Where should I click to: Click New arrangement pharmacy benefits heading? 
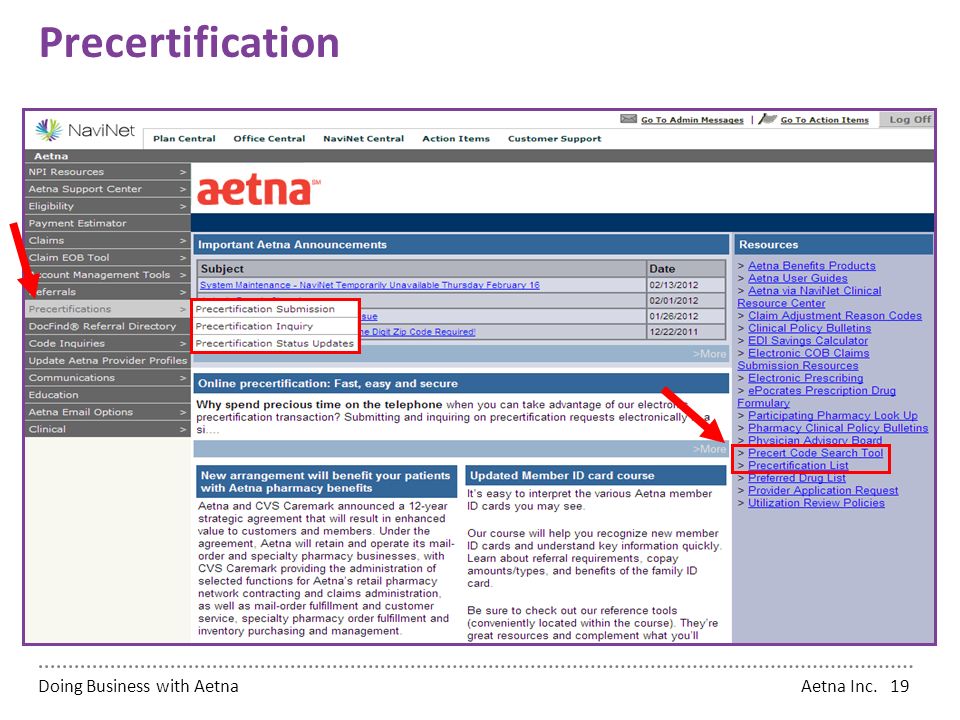325,482
